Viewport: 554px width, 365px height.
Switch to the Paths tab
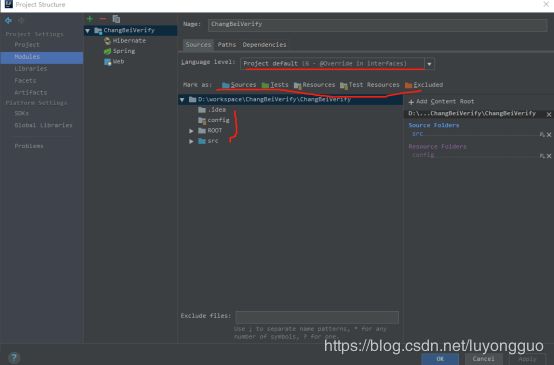(x=226, y=45)
